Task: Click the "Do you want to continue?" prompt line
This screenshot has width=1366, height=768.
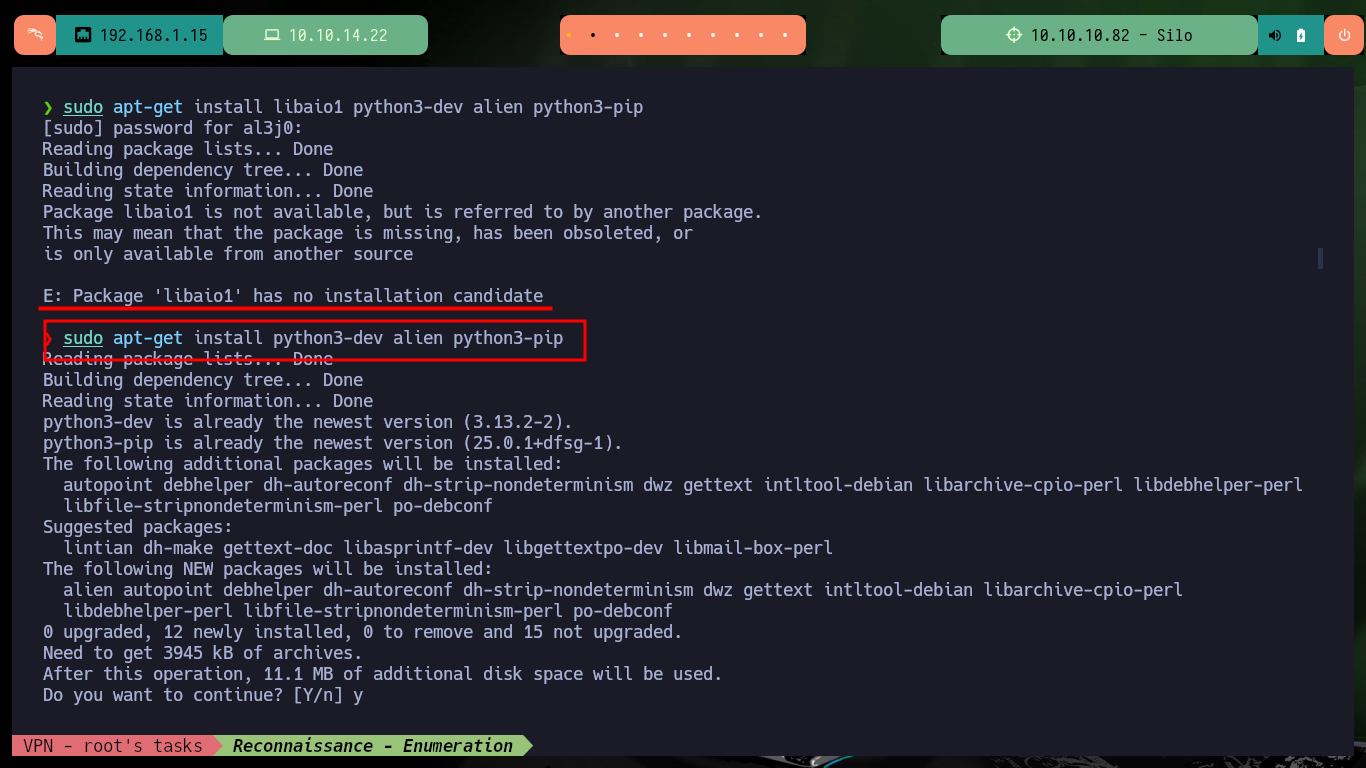Action: coord(203,695)
